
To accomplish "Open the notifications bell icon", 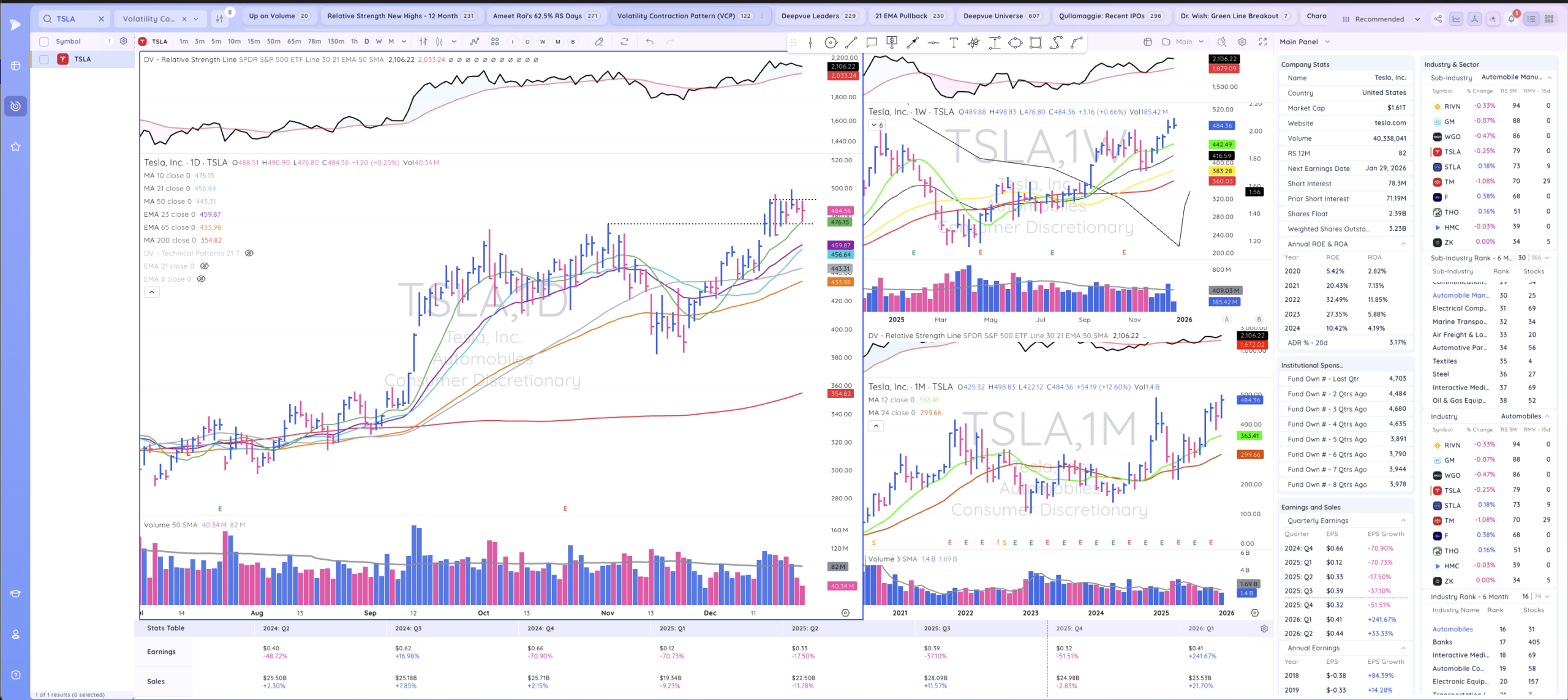I will (1511, 19).
